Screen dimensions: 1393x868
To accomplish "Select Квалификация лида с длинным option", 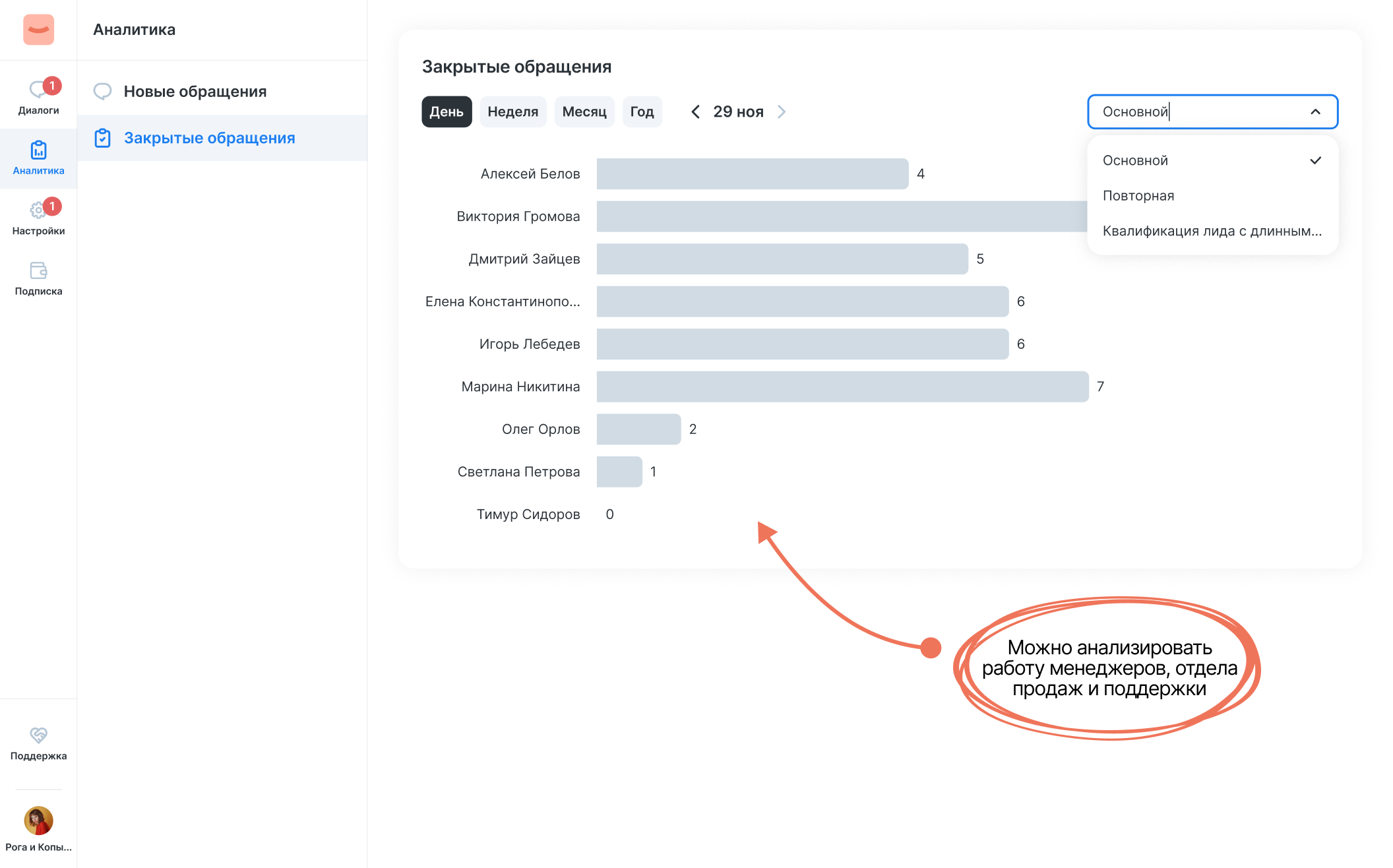I will point(1211,231).
